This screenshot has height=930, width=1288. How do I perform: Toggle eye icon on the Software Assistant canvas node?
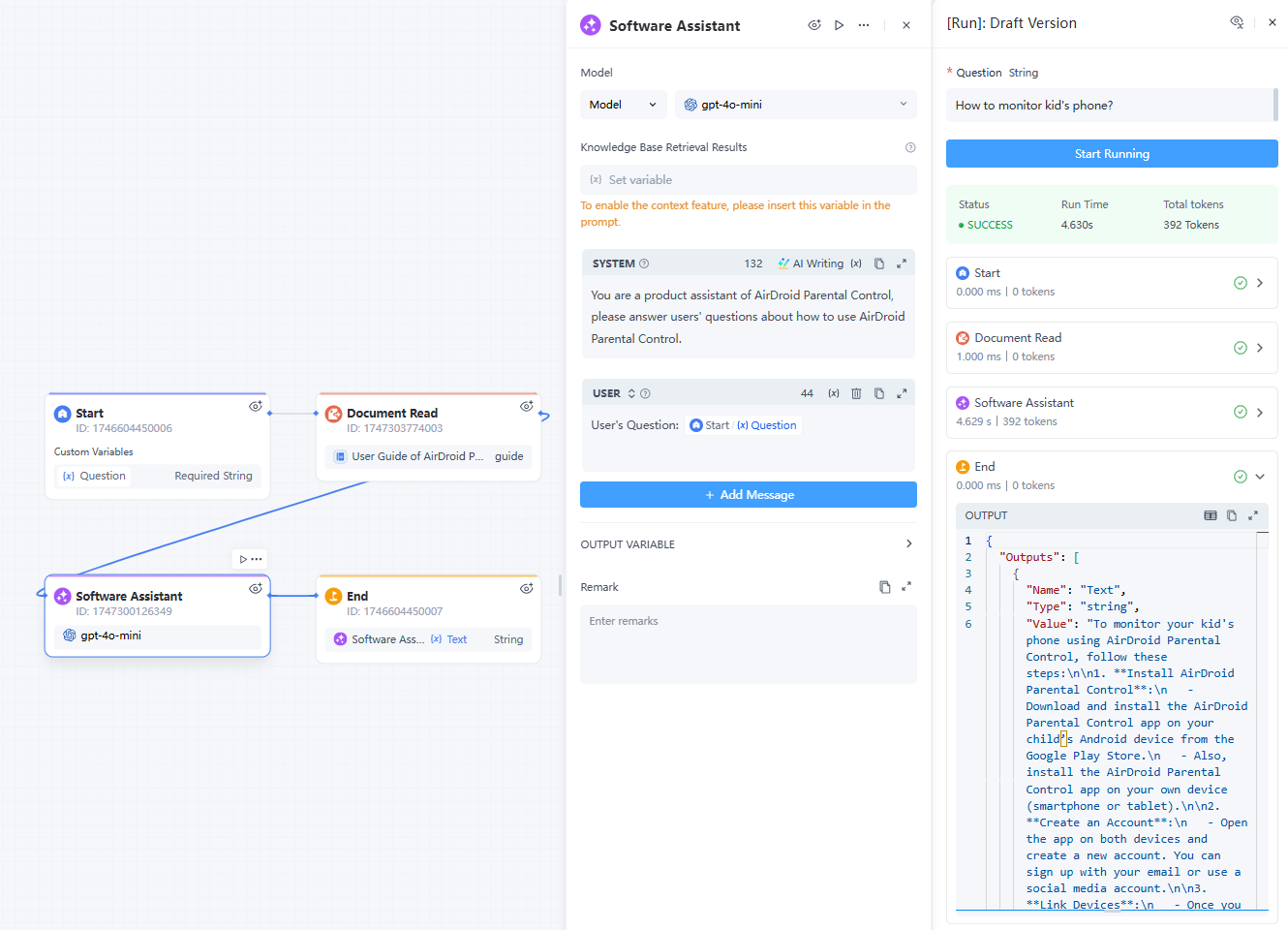pos(256,589)
